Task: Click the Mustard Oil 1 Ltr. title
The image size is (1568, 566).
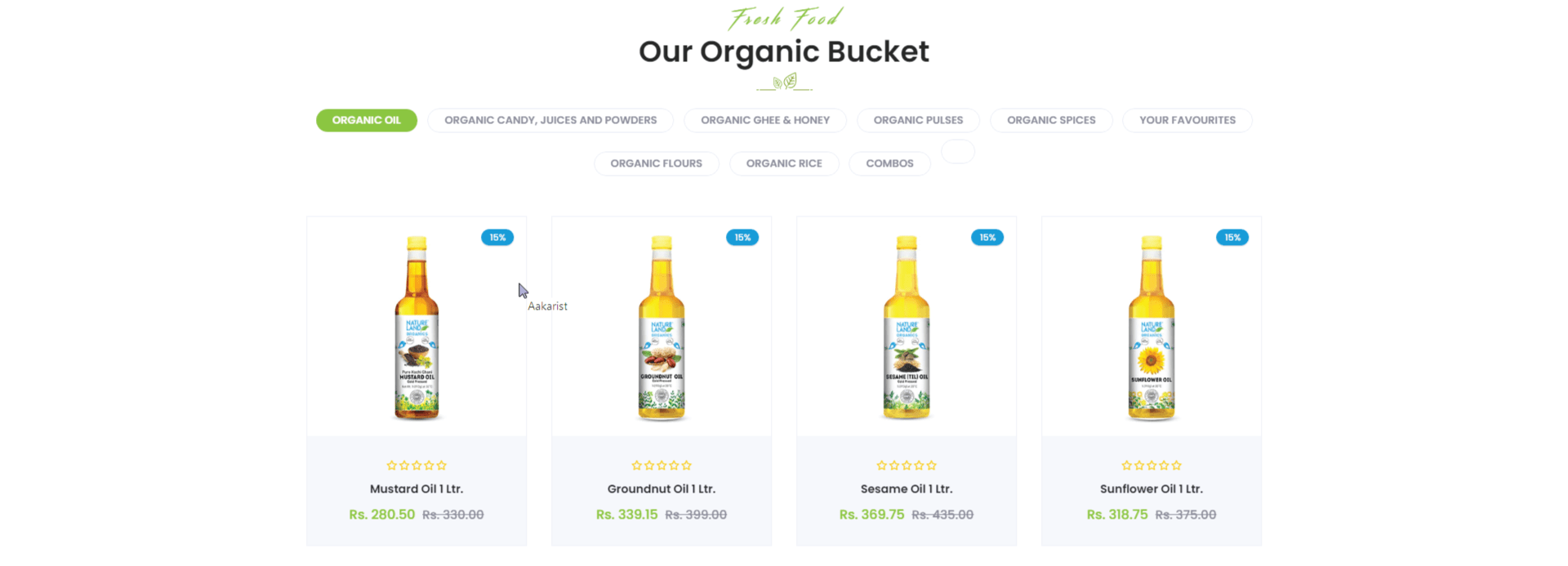Action: point(416,489)
